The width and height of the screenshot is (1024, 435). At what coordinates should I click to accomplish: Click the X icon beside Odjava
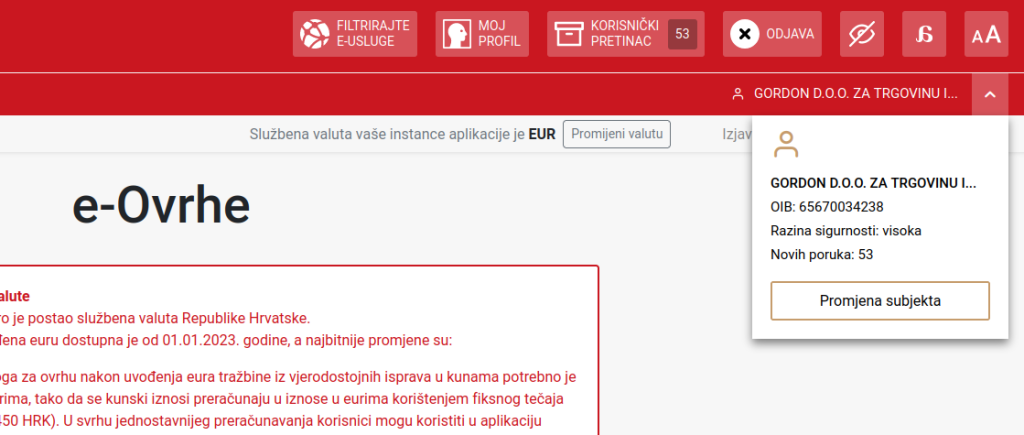pyautogui.click(x=744, y=34)
